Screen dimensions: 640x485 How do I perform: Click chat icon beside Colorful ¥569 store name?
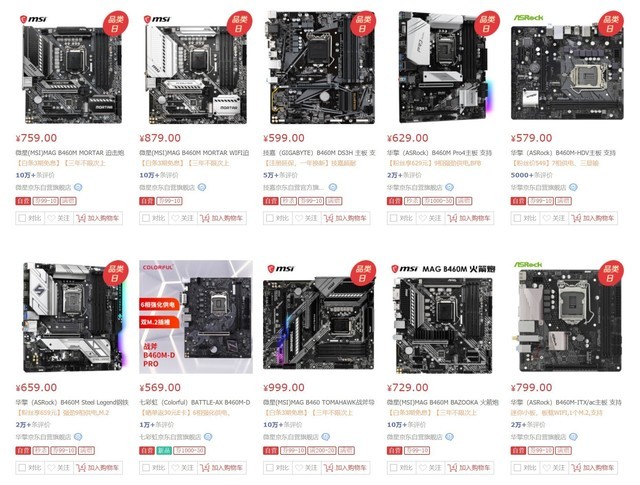tap(208, 437)
